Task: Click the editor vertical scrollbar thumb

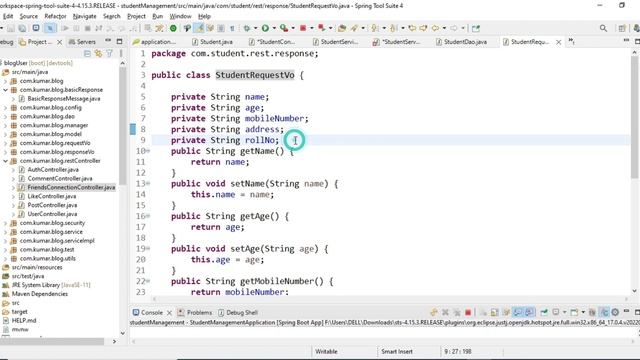Action: tap(634, 117)
